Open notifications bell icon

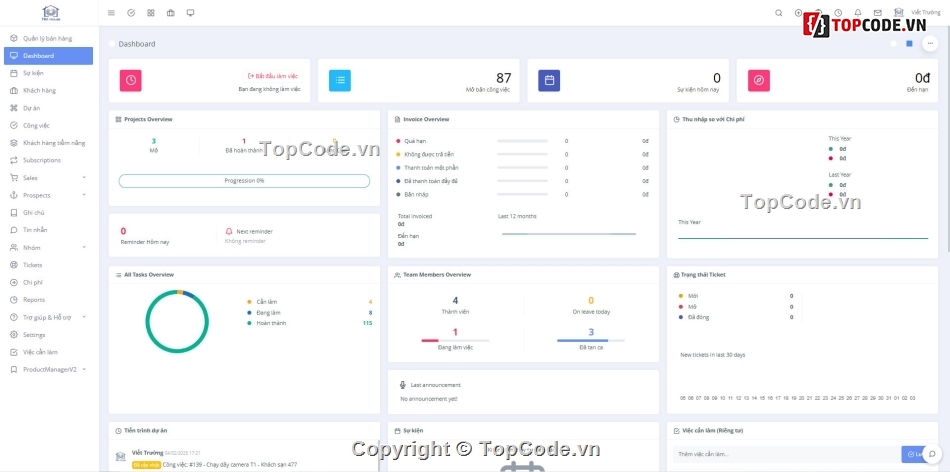pos(858,13)
